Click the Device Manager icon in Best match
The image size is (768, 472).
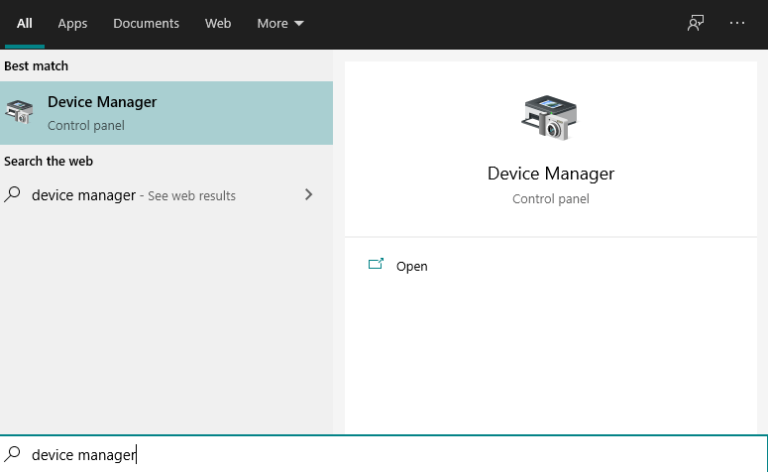[19, 113]
